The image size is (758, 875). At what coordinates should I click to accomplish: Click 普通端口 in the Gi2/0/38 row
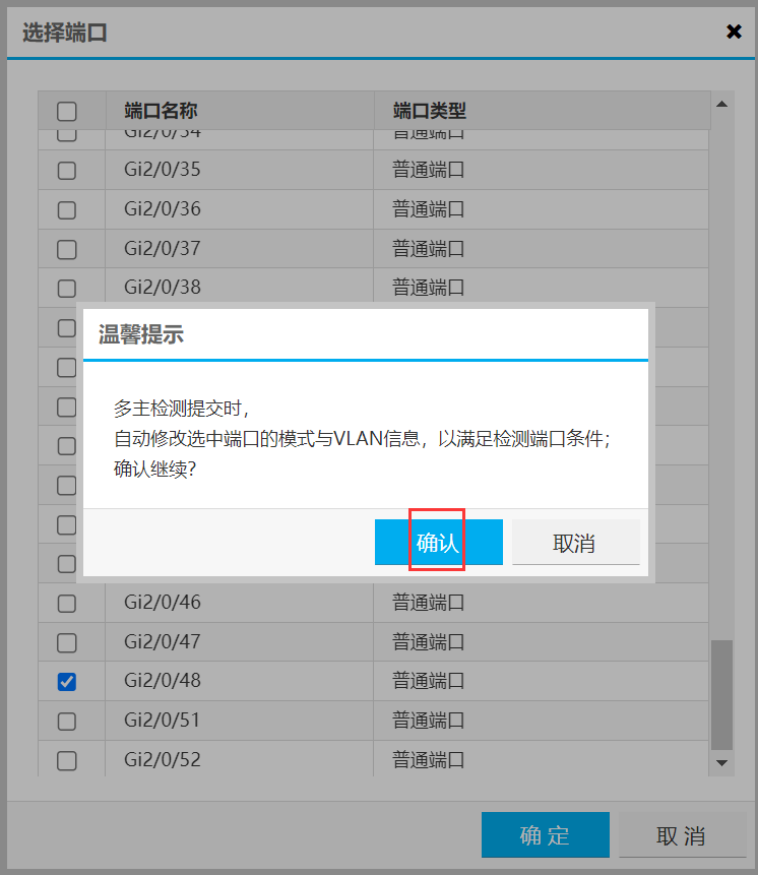coord(428,287)
